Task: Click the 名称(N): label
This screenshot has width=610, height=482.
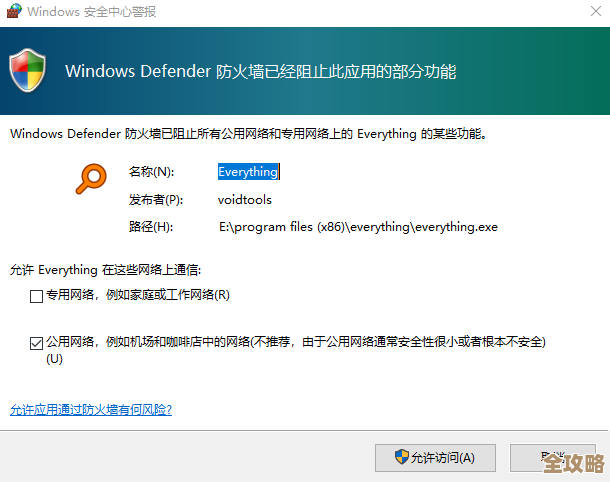Action: tap(152, 172)
